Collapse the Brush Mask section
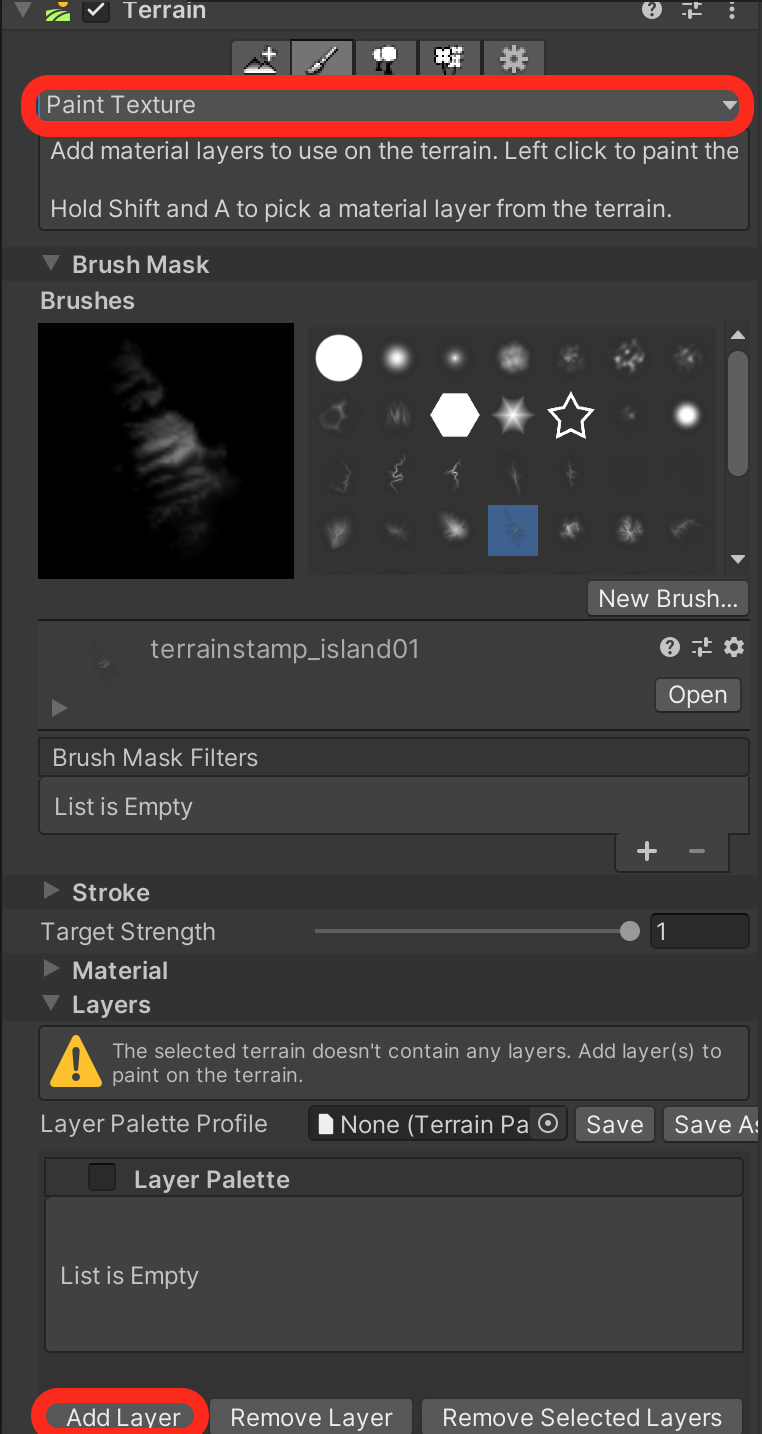Screen dimensions: 762x1434 50,264
